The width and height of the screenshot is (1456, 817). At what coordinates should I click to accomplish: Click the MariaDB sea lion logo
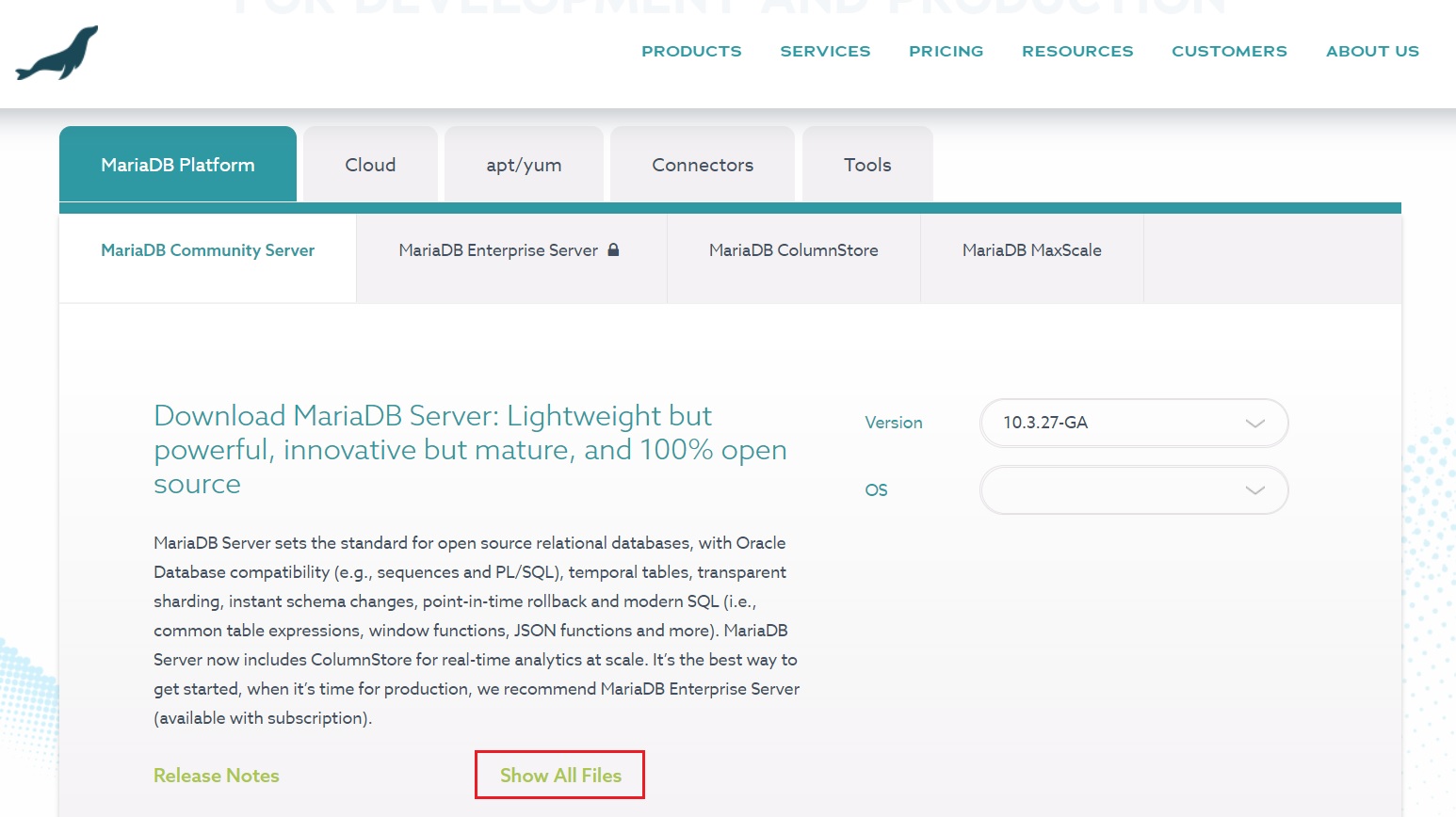tap(57, 53)
